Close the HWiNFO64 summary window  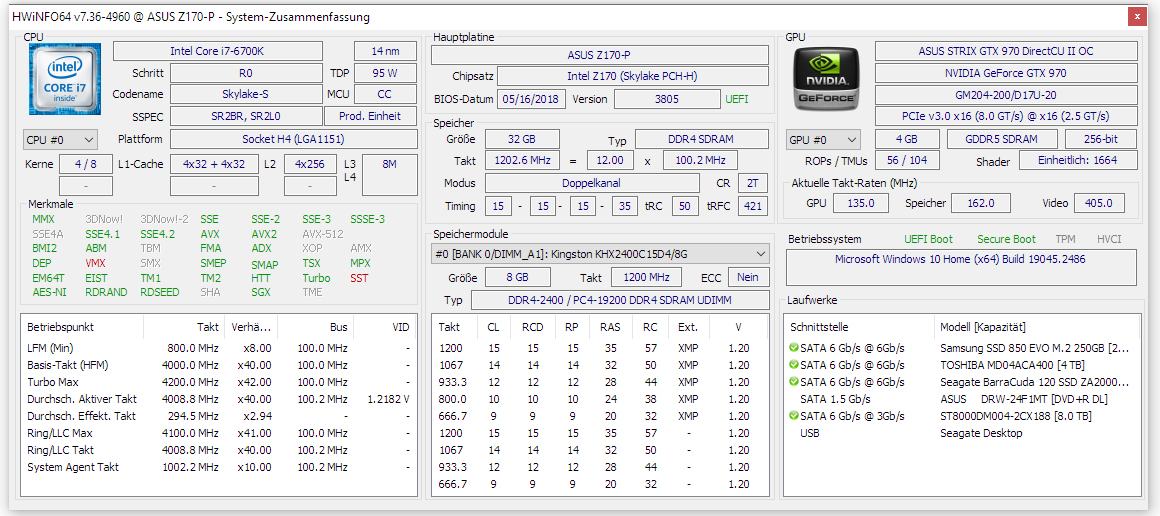[1137, 16]
